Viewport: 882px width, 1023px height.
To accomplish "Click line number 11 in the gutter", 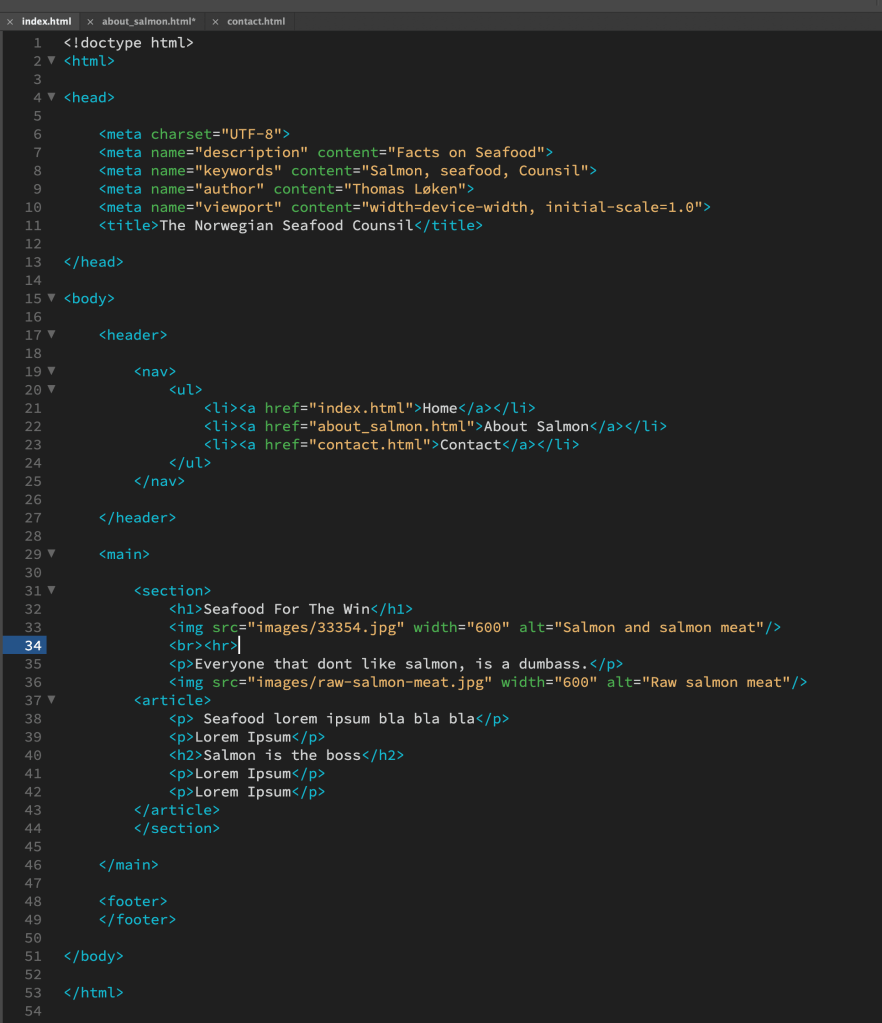I will point(33,225).
